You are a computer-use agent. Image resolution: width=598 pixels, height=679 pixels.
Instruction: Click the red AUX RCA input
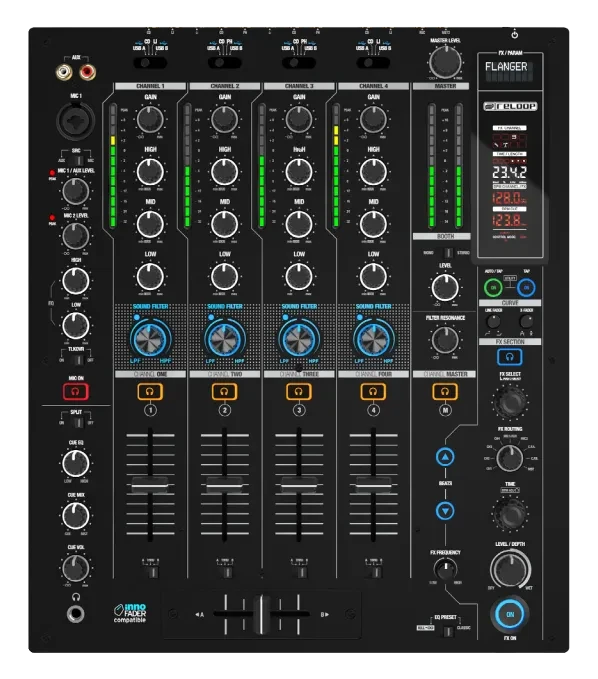click(87, 71)
